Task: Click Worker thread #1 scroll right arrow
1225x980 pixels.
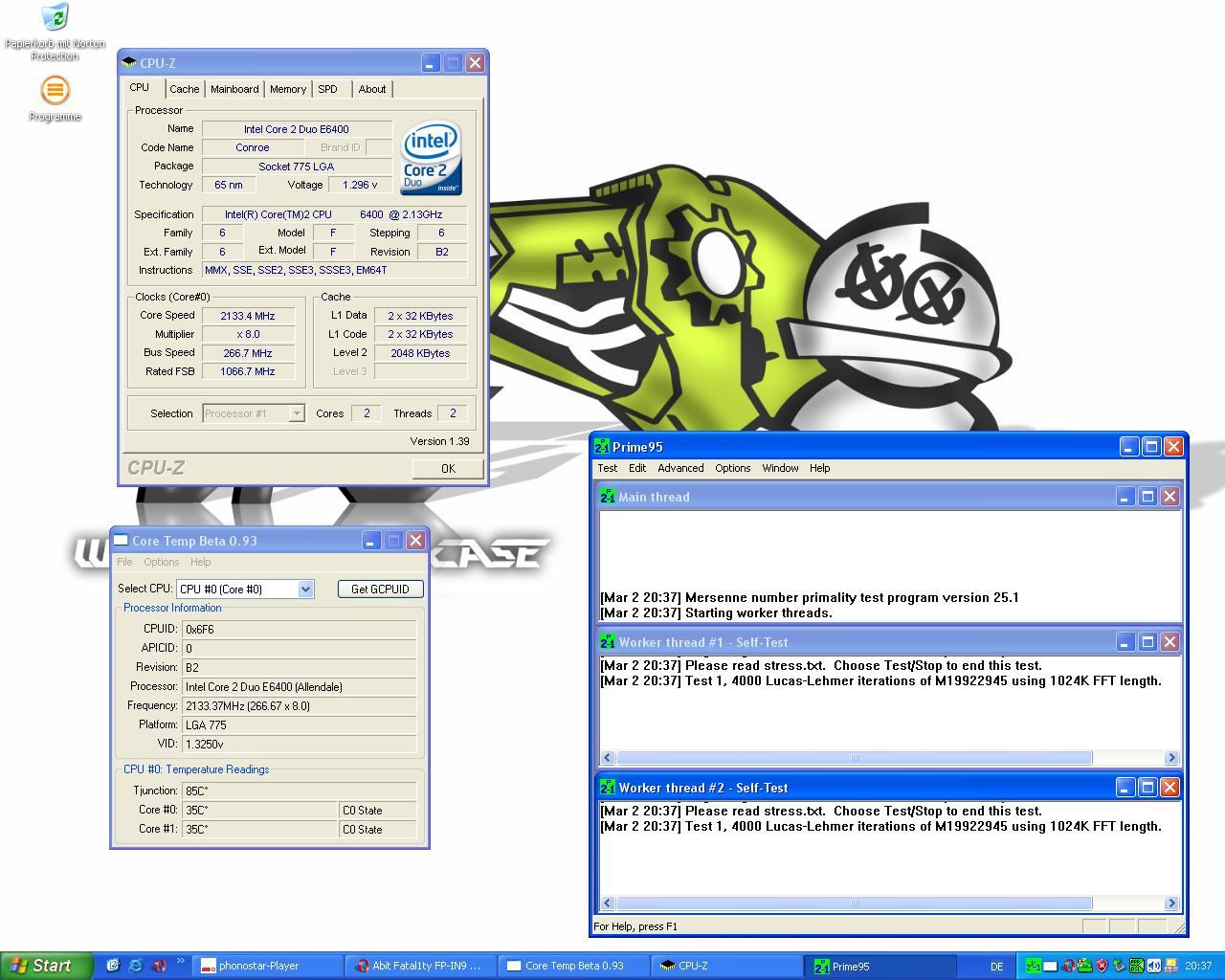Action: (1170, 757)
